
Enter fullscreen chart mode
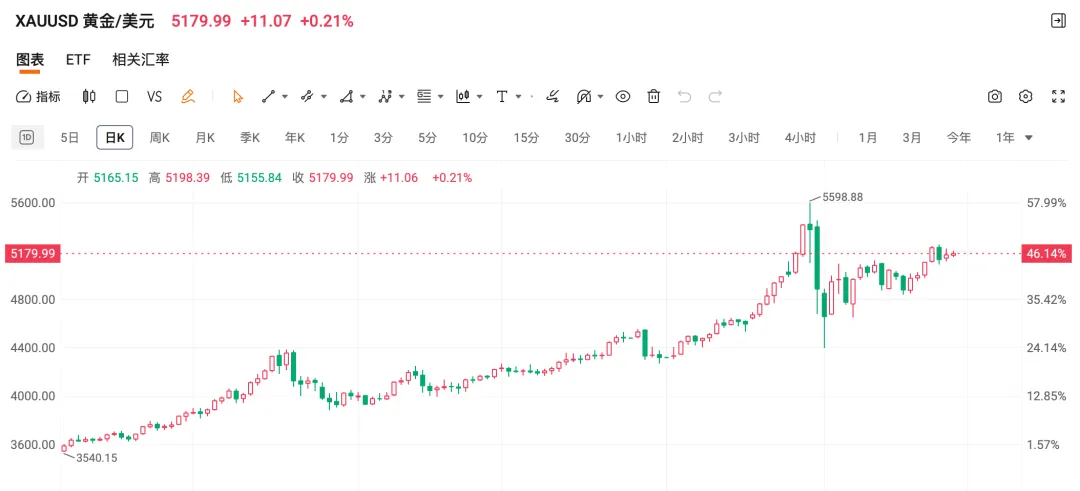coord(1058,97)
